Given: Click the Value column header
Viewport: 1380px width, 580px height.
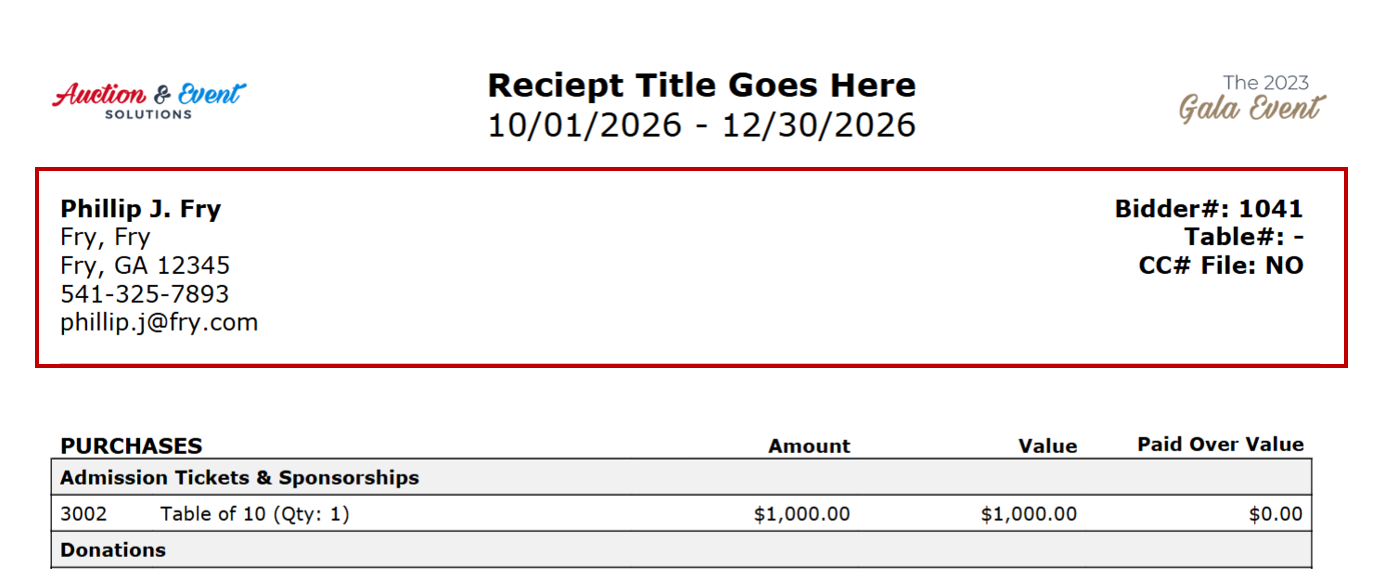Looking at the screenshot, I should coord(1047,446).
